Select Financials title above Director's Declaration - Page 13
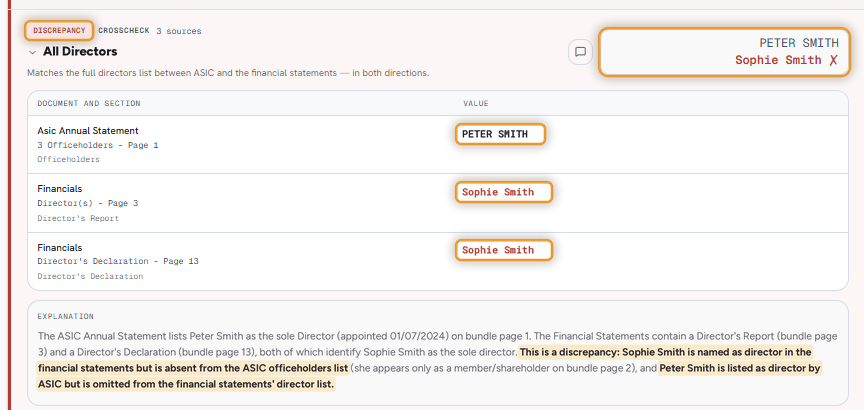 pyautogui.click(x=60, y=247)
